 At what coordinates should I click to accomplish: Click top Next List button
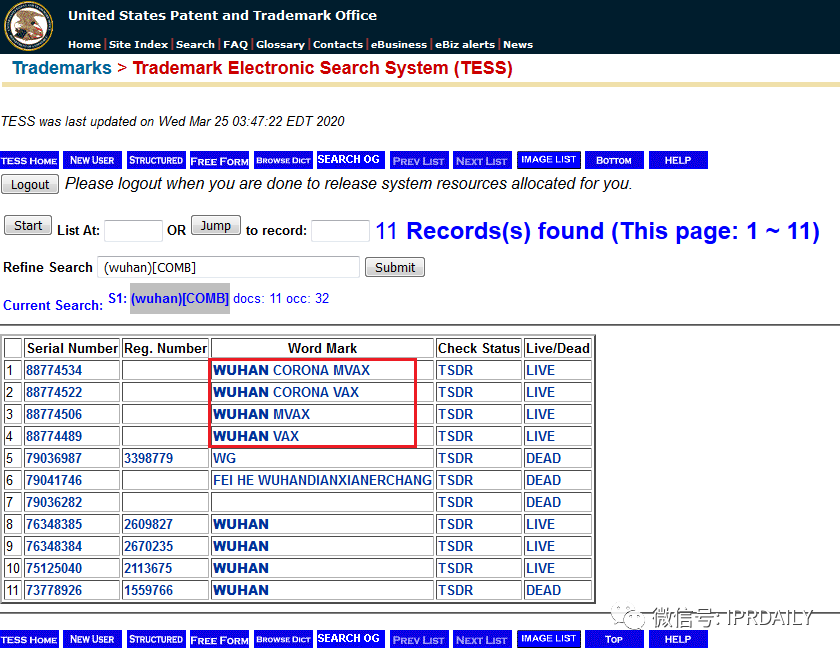482,160
